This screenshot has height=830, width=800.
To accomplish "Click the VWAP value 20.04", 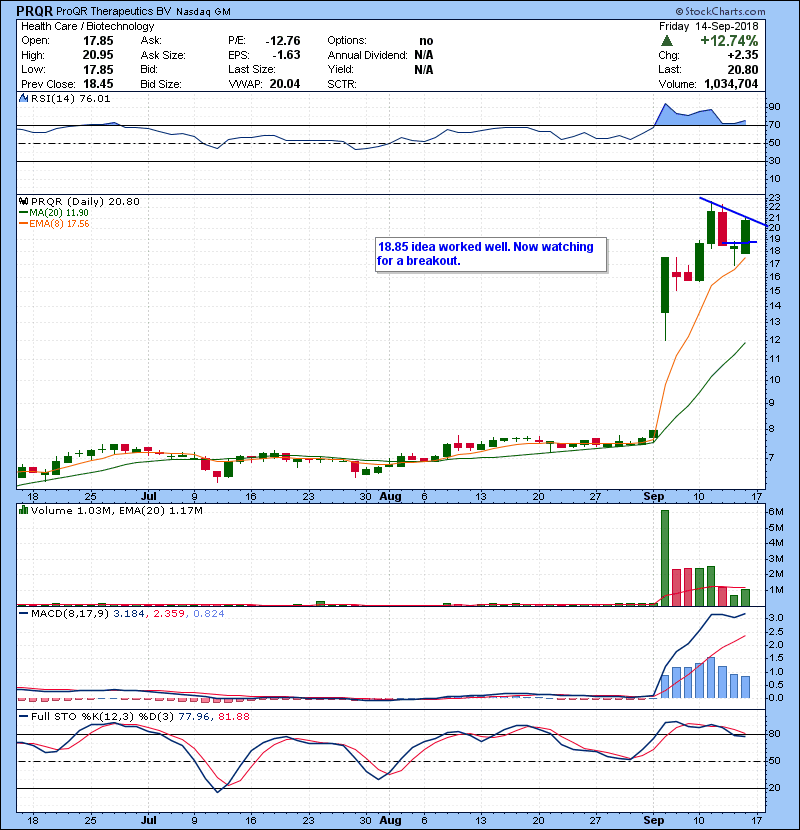I will point(285,84).
